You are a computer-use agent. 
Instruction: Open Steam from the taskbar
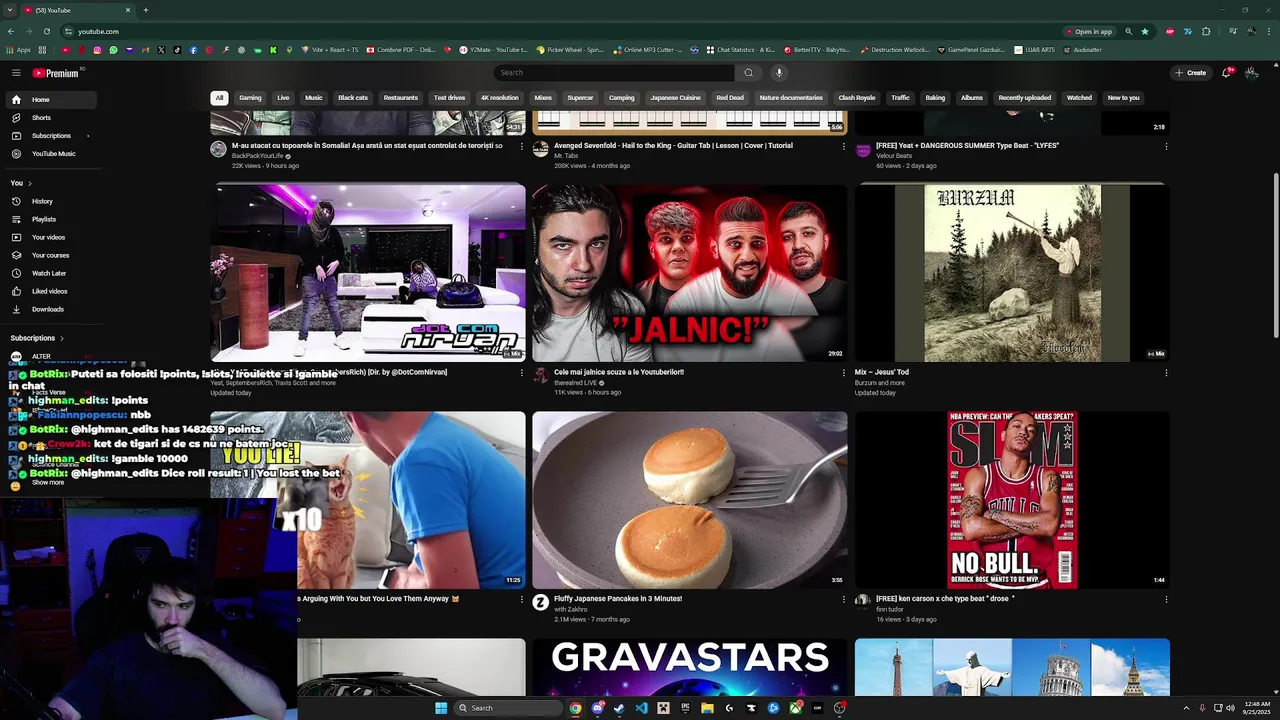pos(619,708)
